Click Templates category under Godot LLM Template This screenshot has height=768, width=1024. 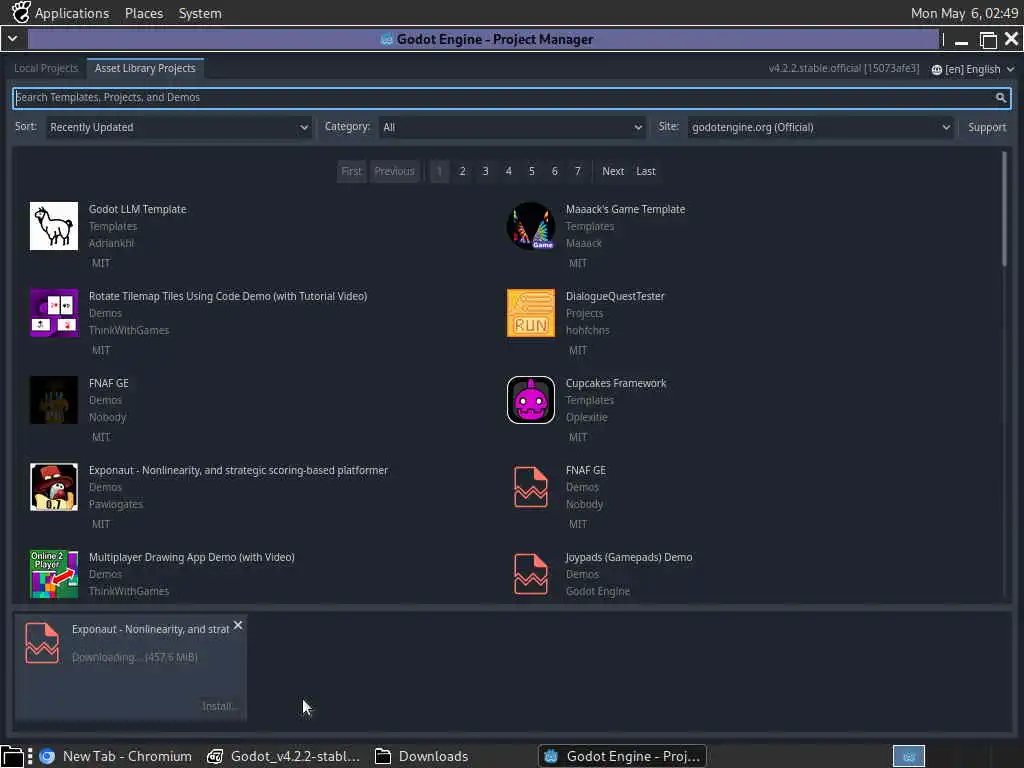(113, 226)
